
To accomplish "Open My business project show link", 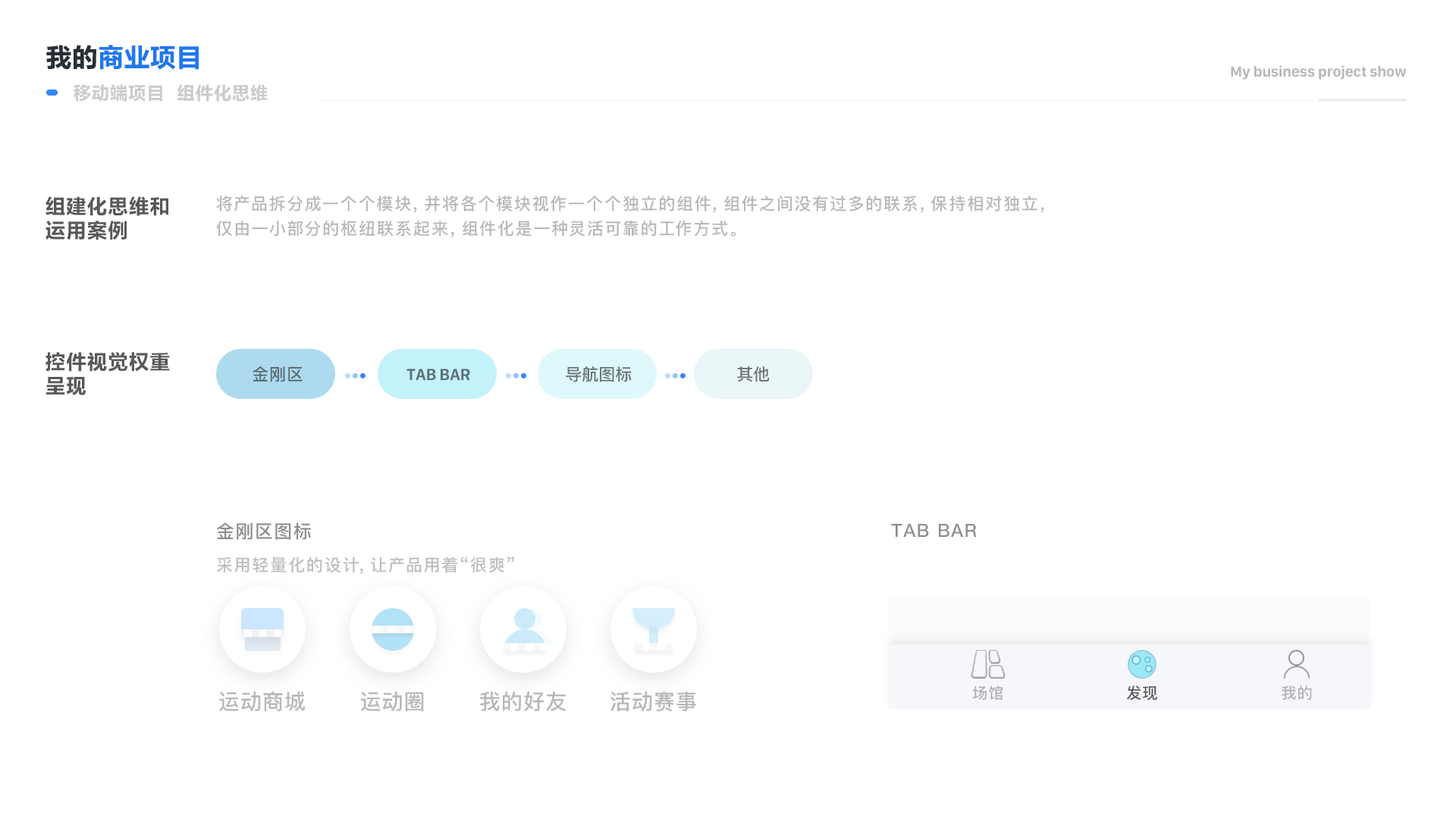I will click(x=1318, y=72).
